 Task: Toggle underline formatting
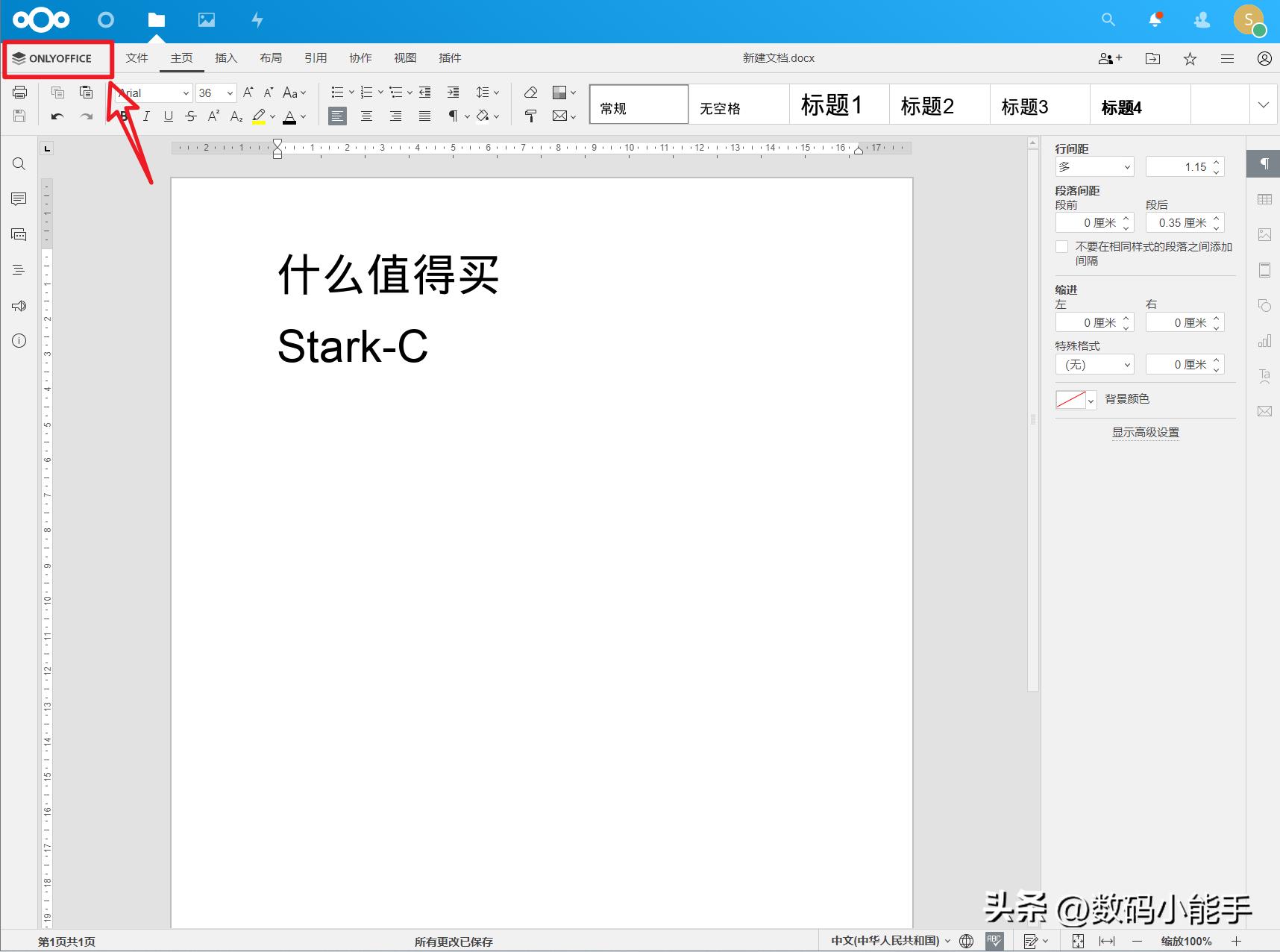[169, 116]
